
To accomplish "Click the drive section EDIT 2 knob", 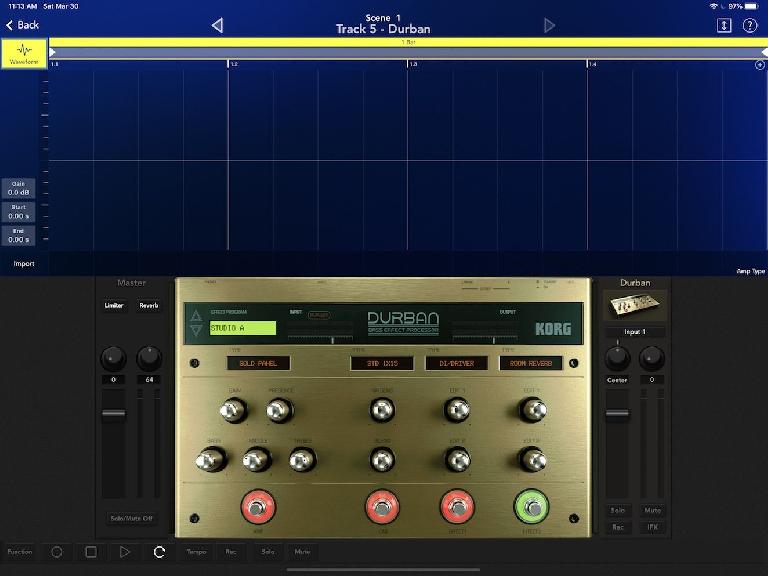I will pyautogui.click(x=457, y=460).
